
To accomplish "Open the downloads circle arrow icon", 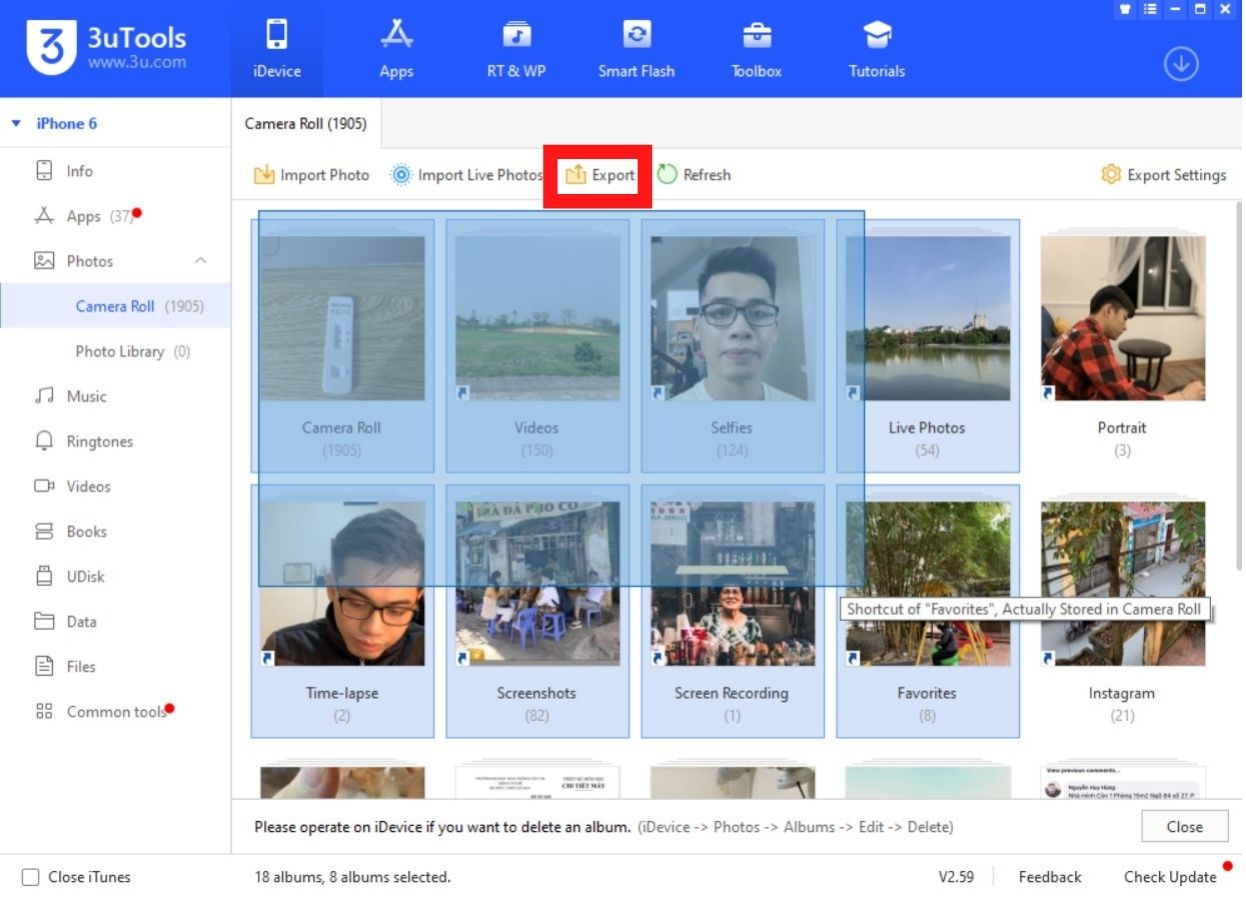I will [x=1181, y=64].
